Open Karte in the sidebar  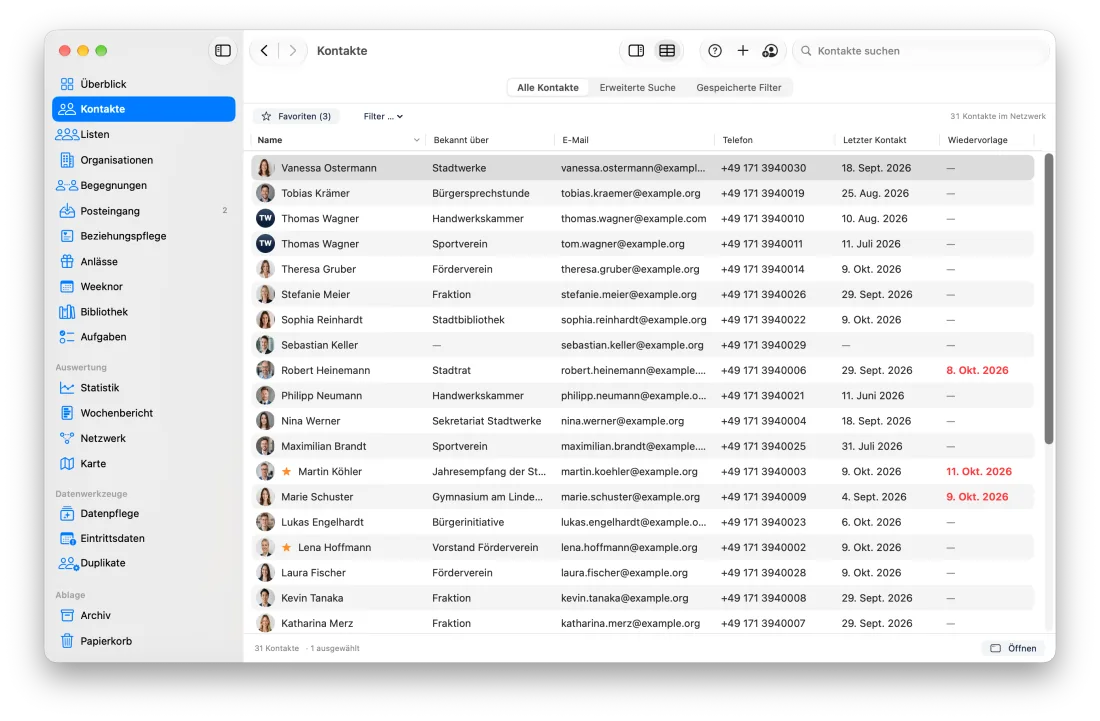pyautogui.click(x=144, y=464)
